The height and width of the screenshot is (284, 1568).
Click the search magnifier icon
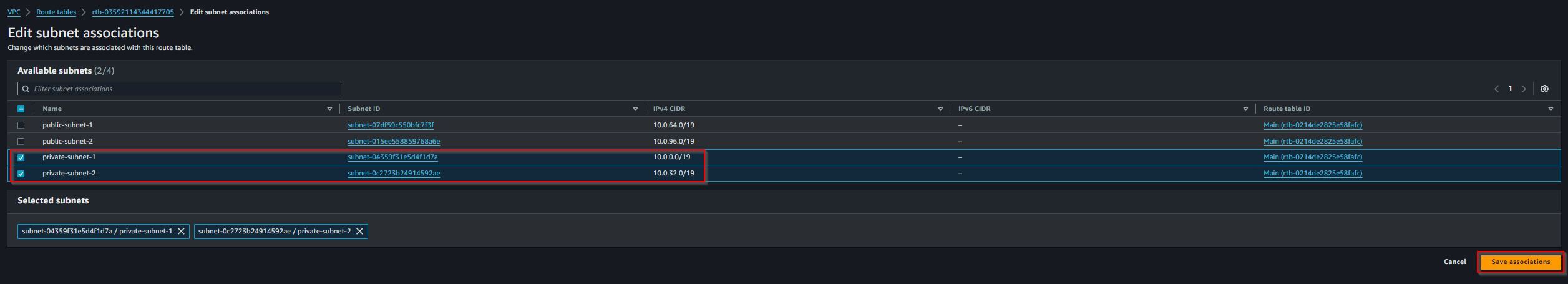(x=26, y=89)
